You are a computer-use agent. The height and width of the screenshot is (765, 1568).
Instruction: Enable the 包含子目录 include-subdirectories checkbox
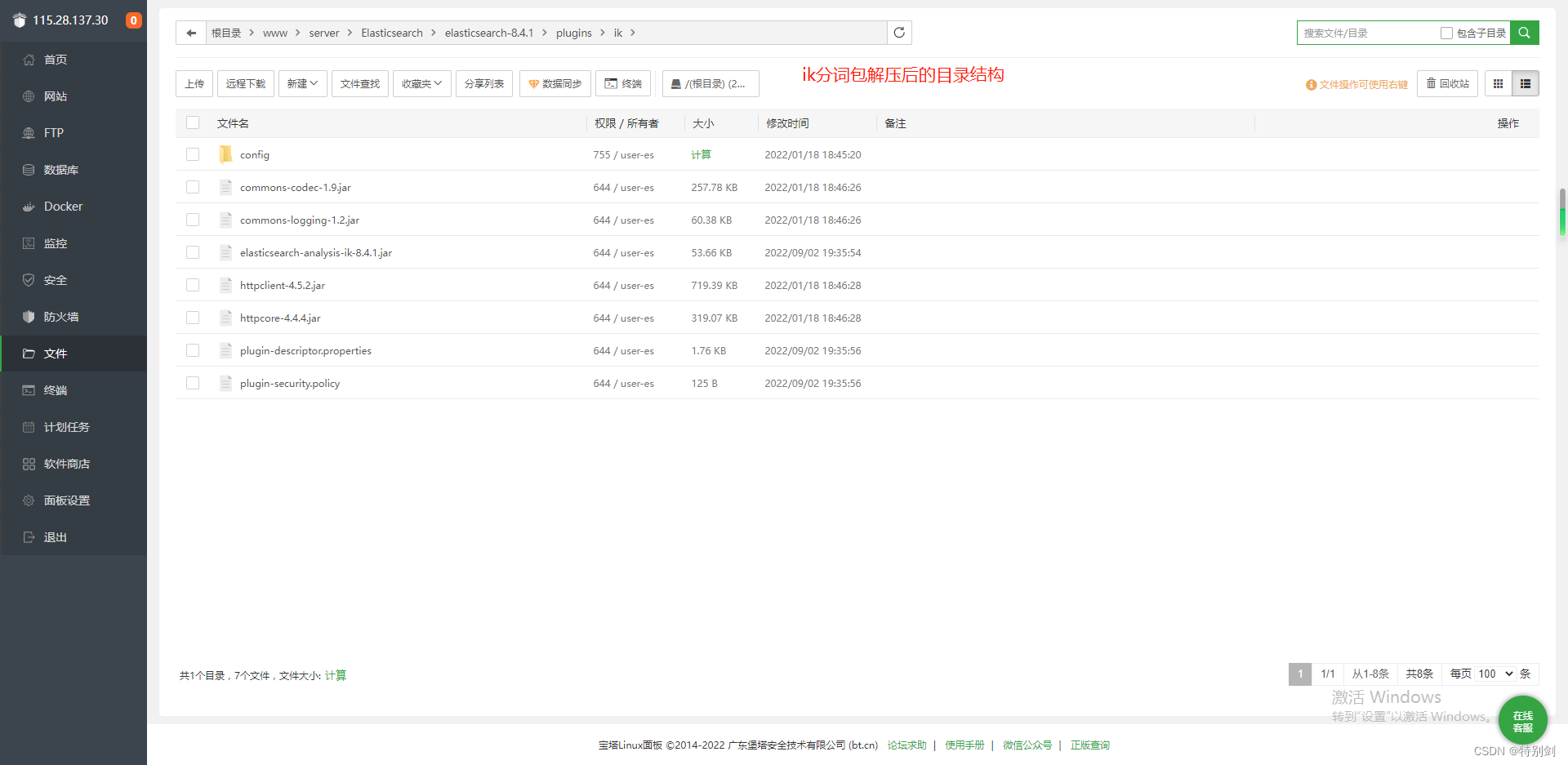[1446, 33]
